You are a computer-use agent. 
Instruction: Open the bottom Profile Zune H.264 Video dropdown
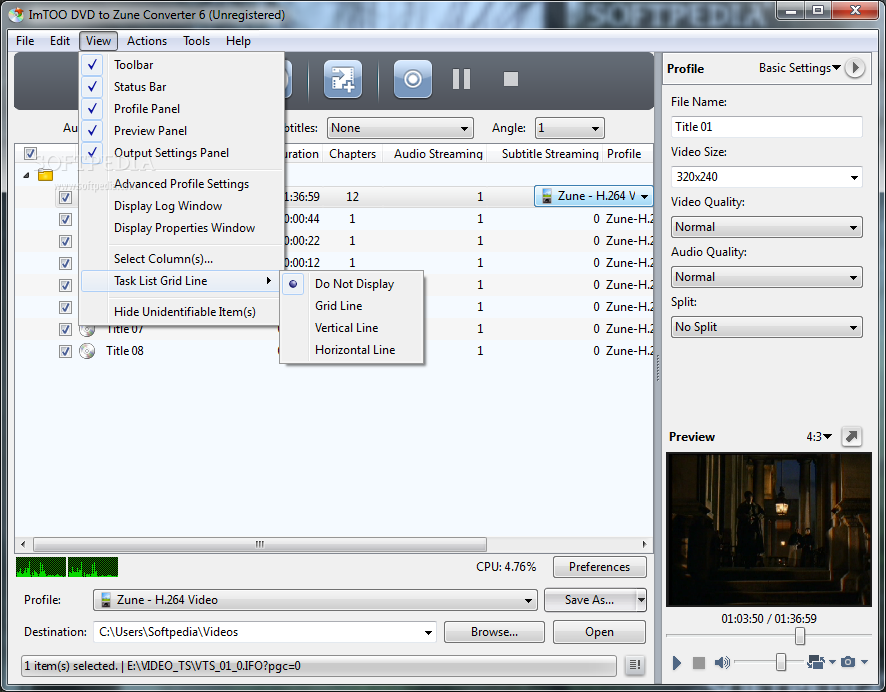pyautogui.click(x=315, y=600)
